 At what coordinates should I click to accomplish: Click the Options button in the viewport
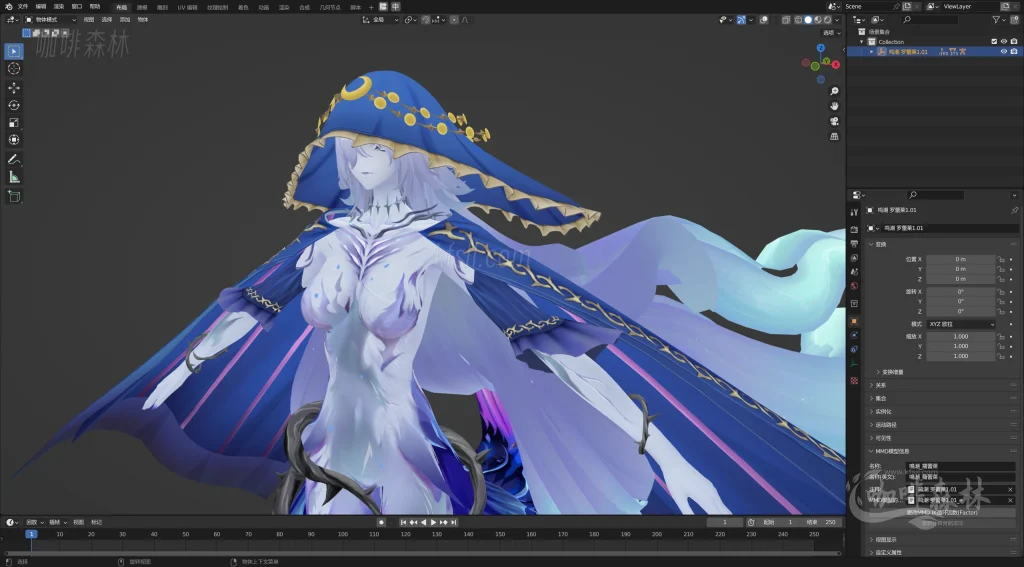tap(831, 33)
